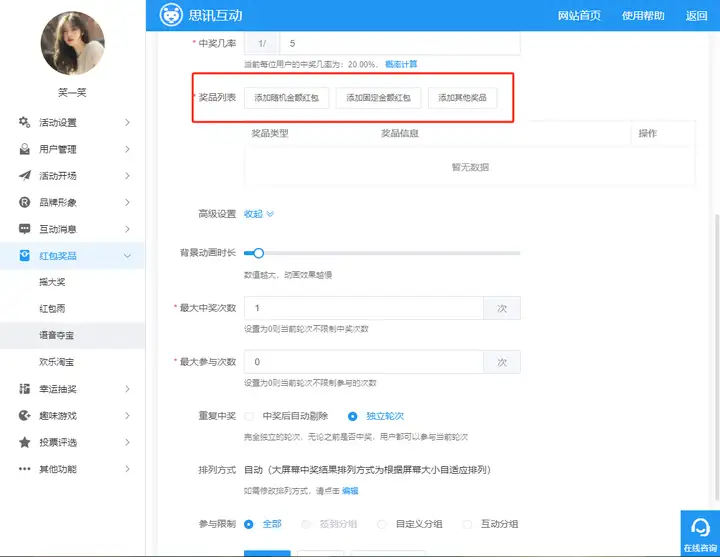Open the 欢乐淘宝 submenu item
The height and width of the screenshot is (557, 720).
56,361
